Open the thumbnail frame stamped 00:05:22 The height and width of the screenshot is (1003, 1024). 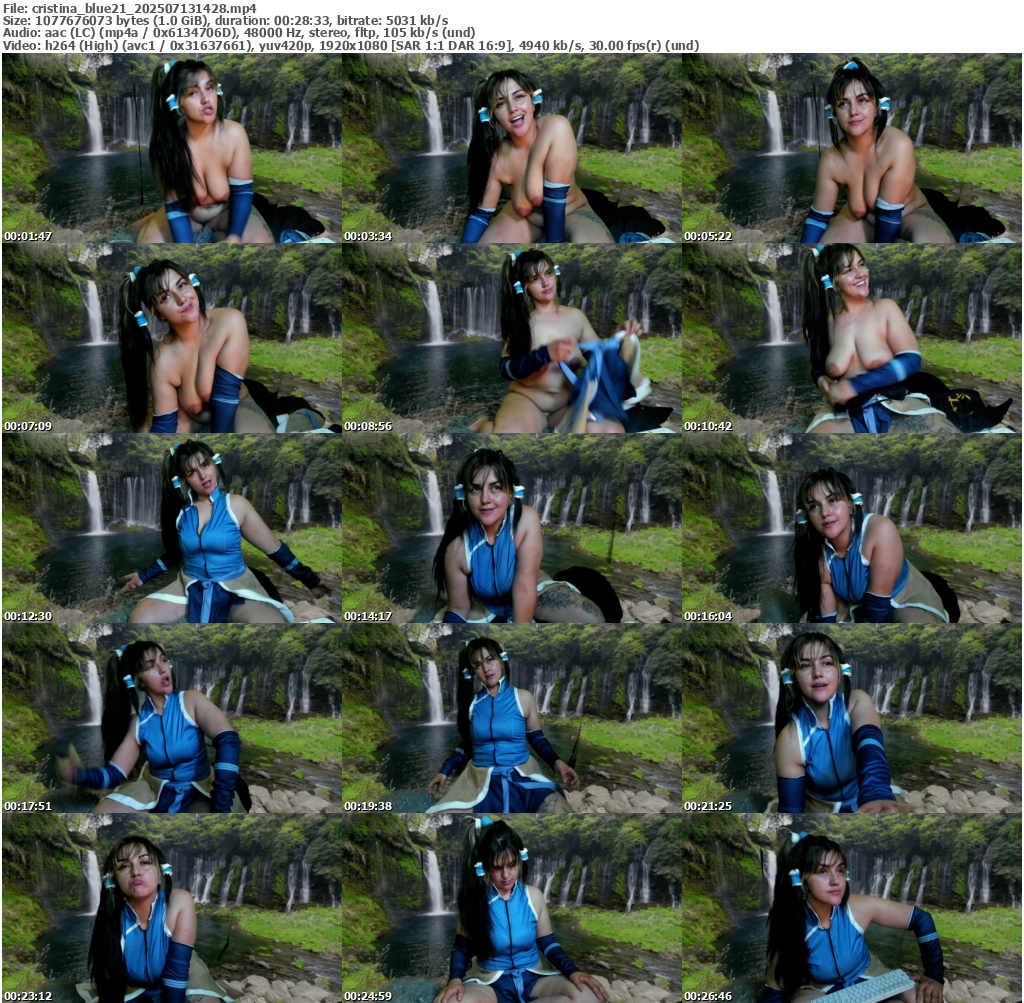(852, 148)
